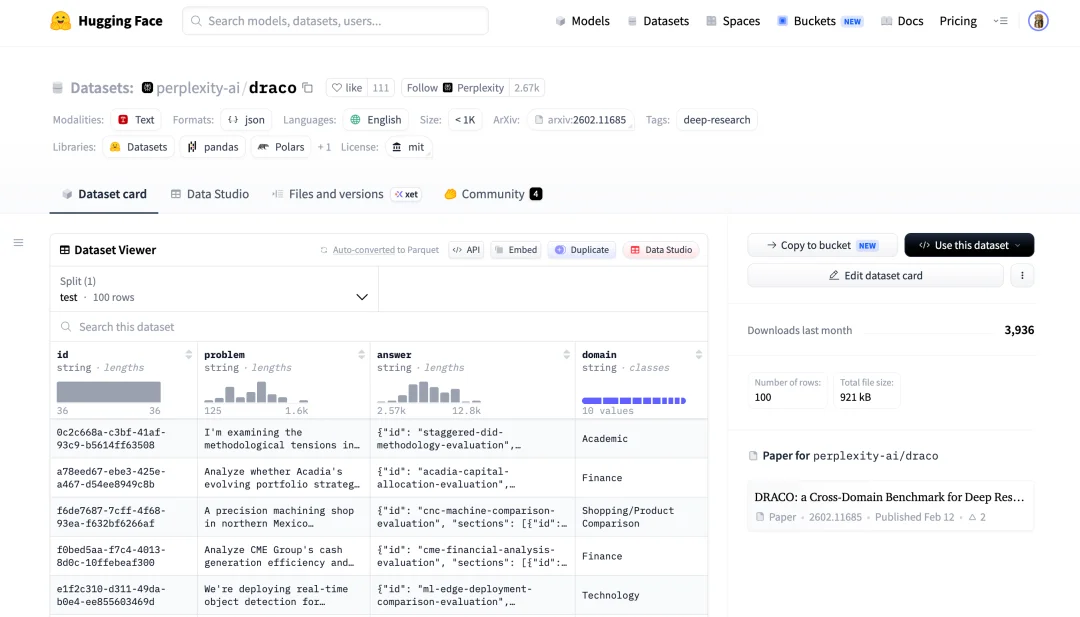The height and width of the screenshot is (617, 1080).
Task: Click the deep-research tag
Action: [x=716, y=120]
